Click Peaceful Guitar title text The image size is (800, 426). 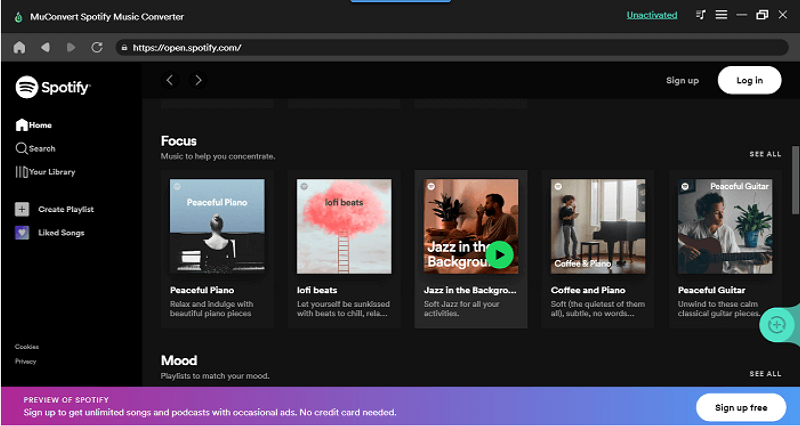[x=711, y=290]
